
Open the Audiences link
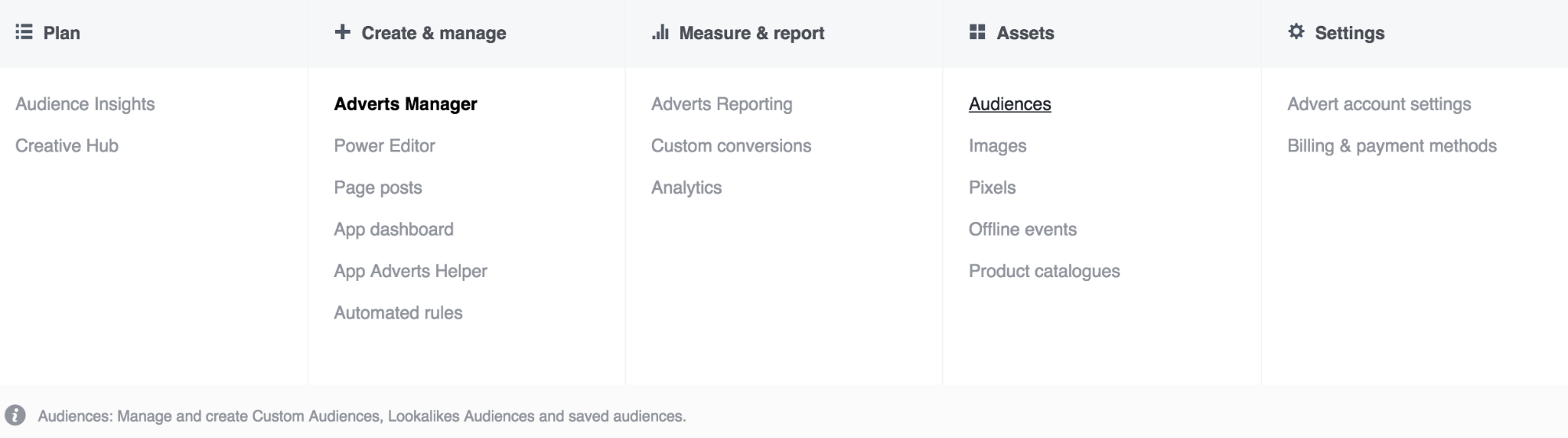coord(1010,104)
